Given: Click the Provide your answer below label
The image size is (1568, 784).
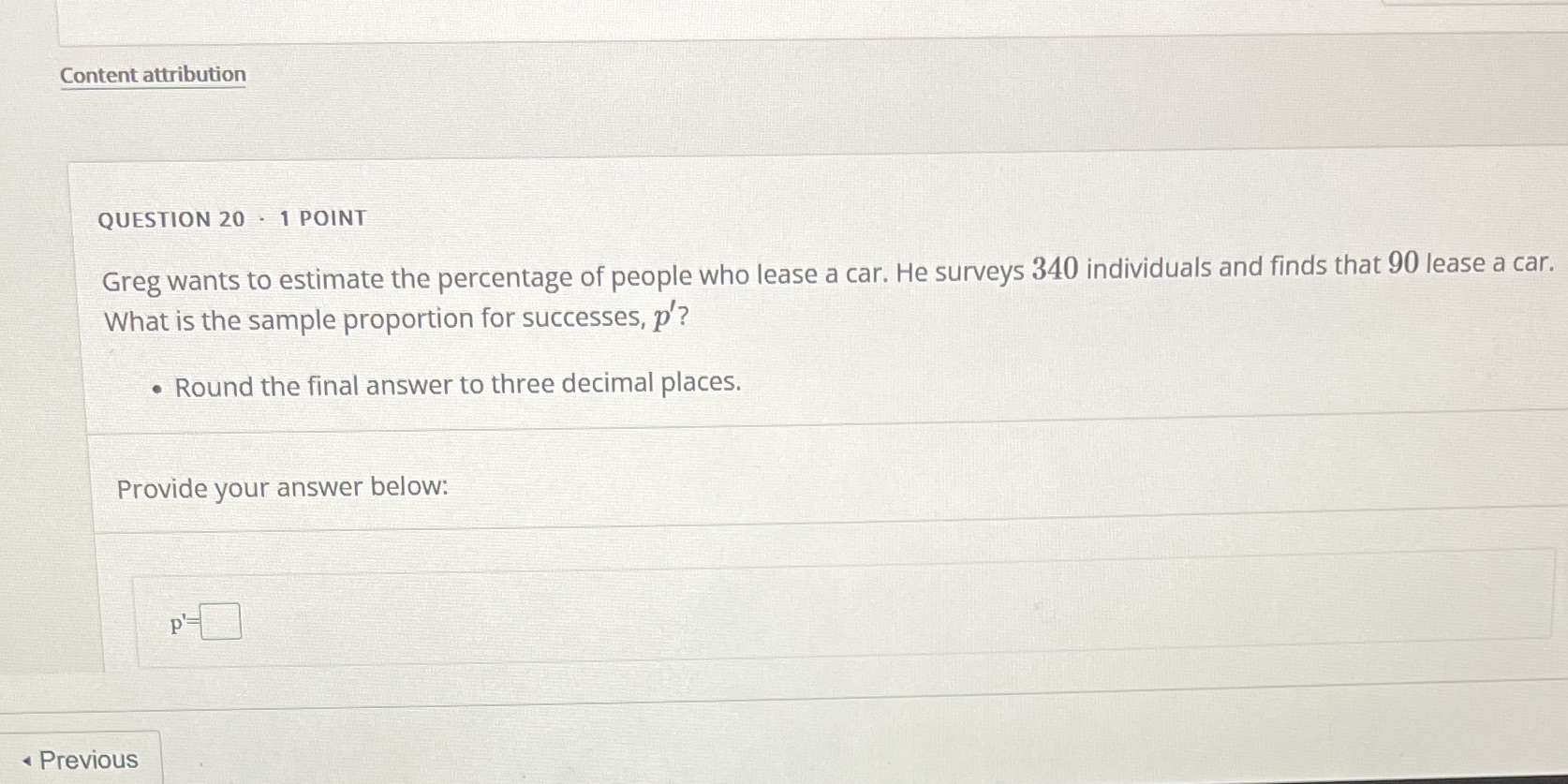Looking at the screenshot, I should coord(282,487).
